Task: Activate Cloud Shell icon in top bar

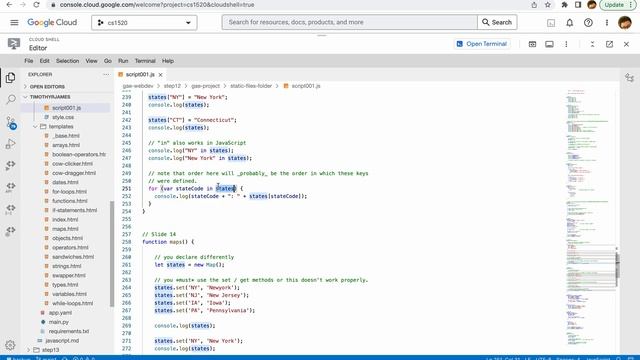Action: coord(551,23)
